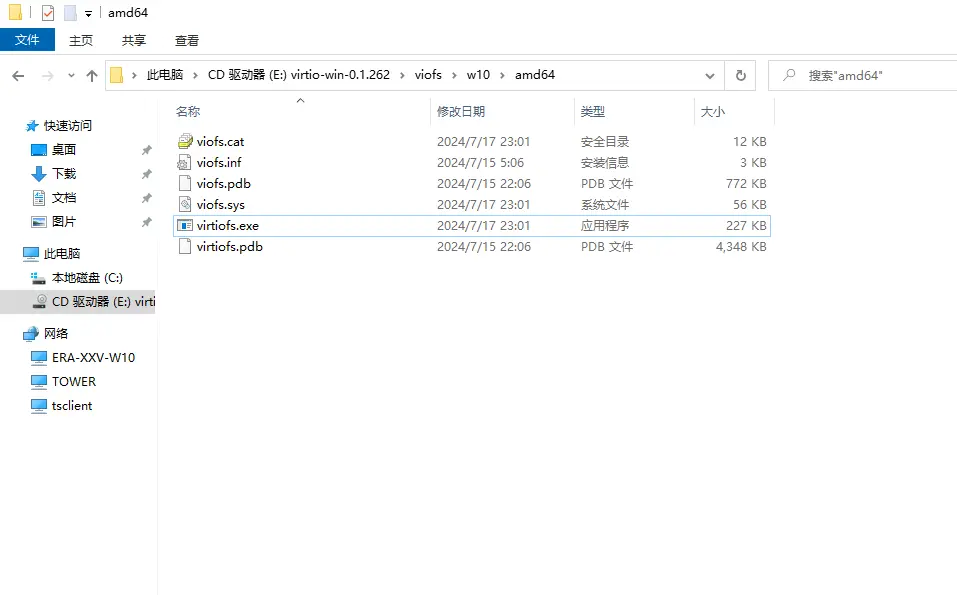This screenshot has height=595, width=957.
Task: Go up one folder level arrow
Action: click(x=92, y=76)
